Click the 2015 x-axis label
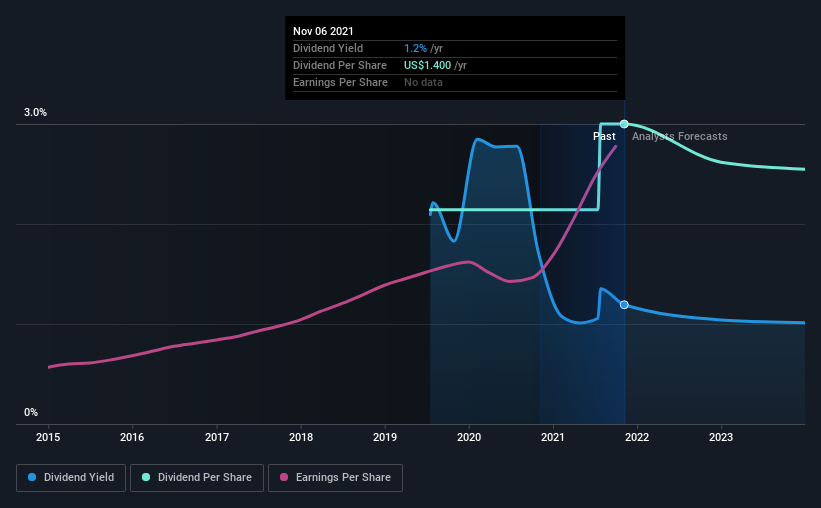Image resolution: width=821 pixels, height=508 pixels. (48, 437)
